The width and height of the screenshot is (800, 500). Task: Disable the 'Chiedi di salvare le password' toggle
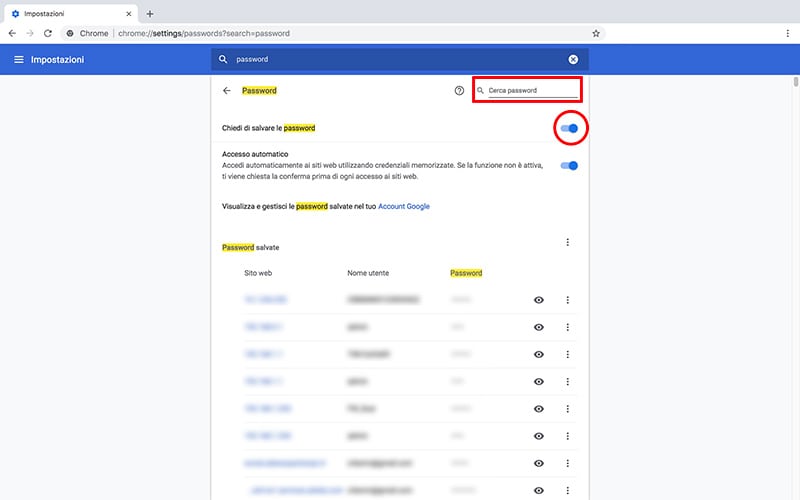click(570, 128)
